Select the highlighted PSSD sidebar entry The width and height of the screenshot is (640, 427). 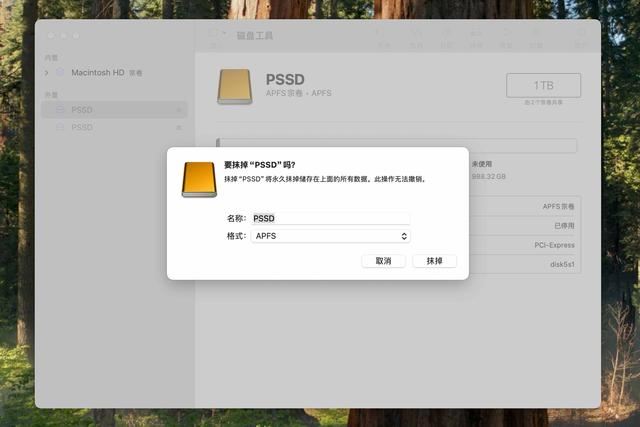point(114,110)
